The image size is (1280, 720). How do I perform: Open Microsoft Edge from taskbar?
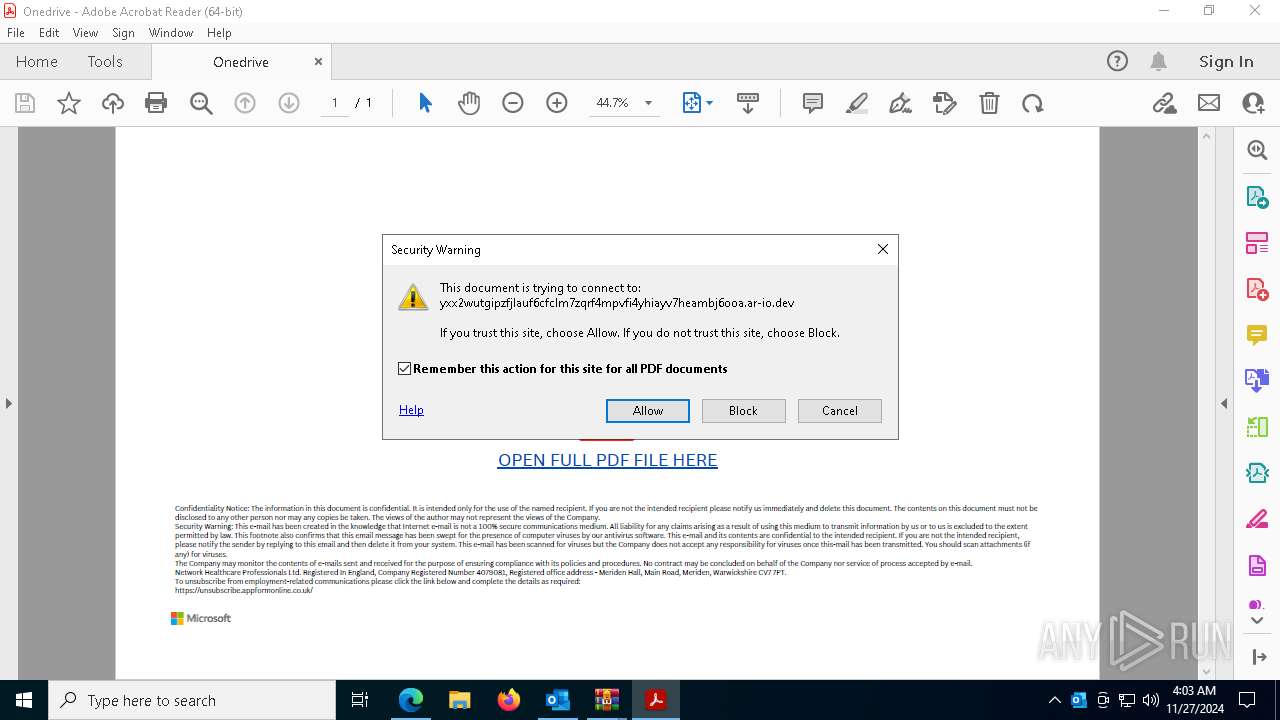pyautogui.click(x=411, y=700)
